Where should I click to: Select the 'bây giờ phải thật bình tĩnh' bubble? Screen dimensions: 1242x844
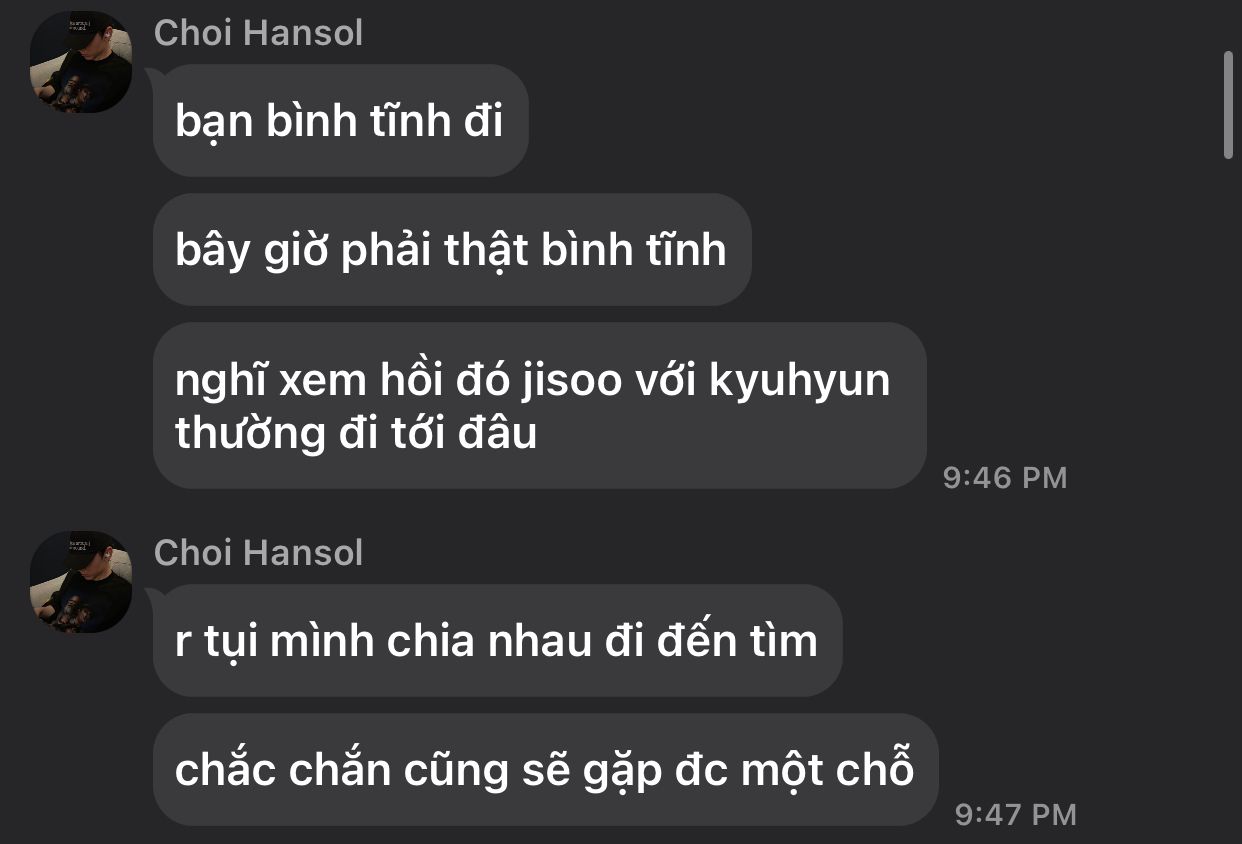452,249
